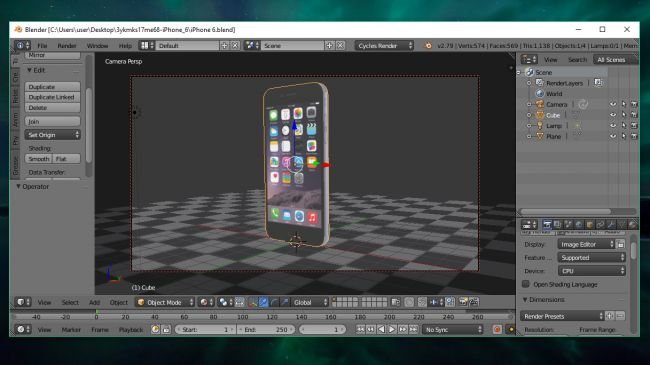Open the Properties editor type selector icon
Image resolution: width=650 pixels, height=365 pixels.
click(529, 225)
